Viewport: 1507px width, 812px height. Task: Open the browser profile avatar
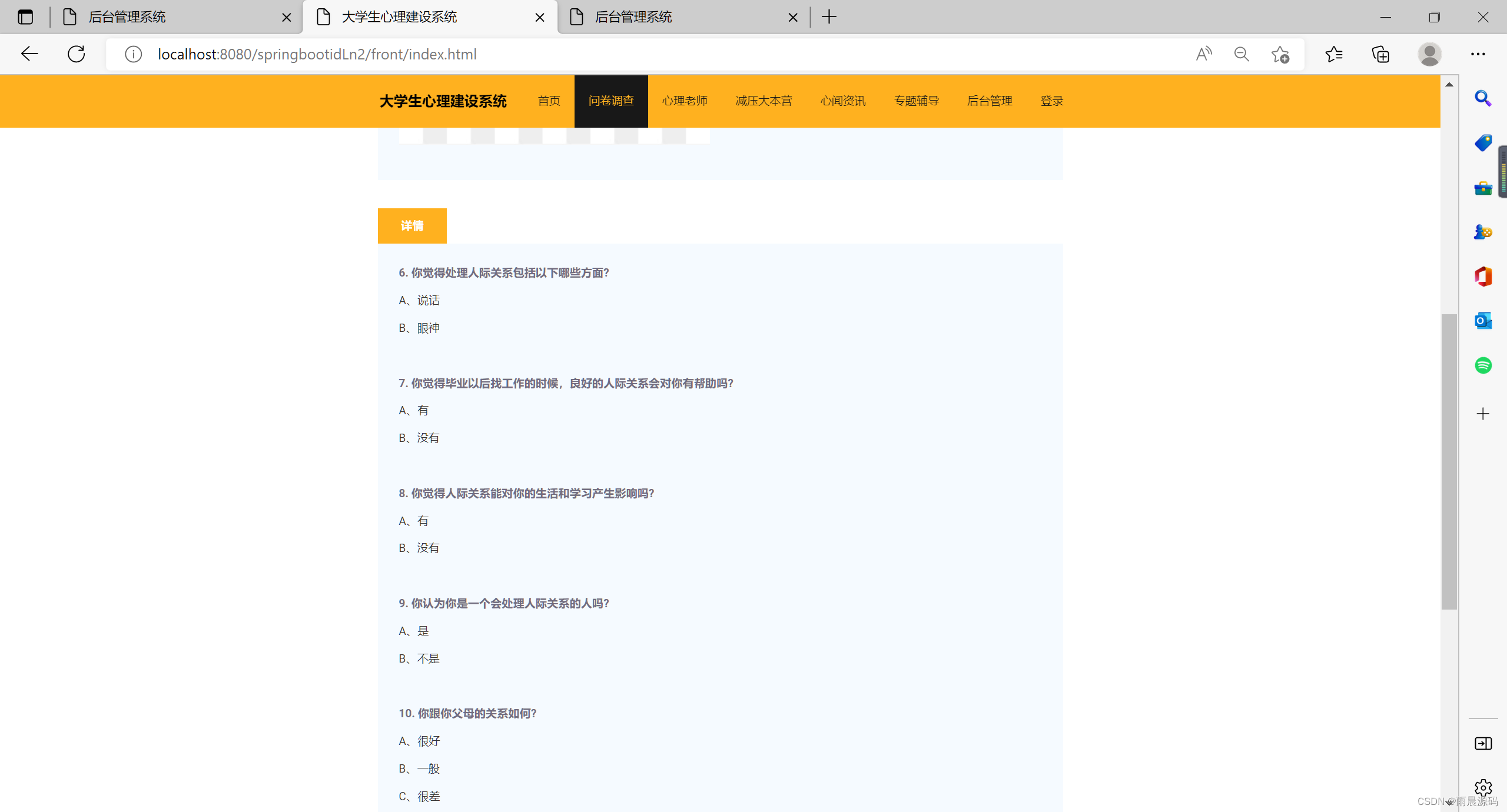point(1430,54)
